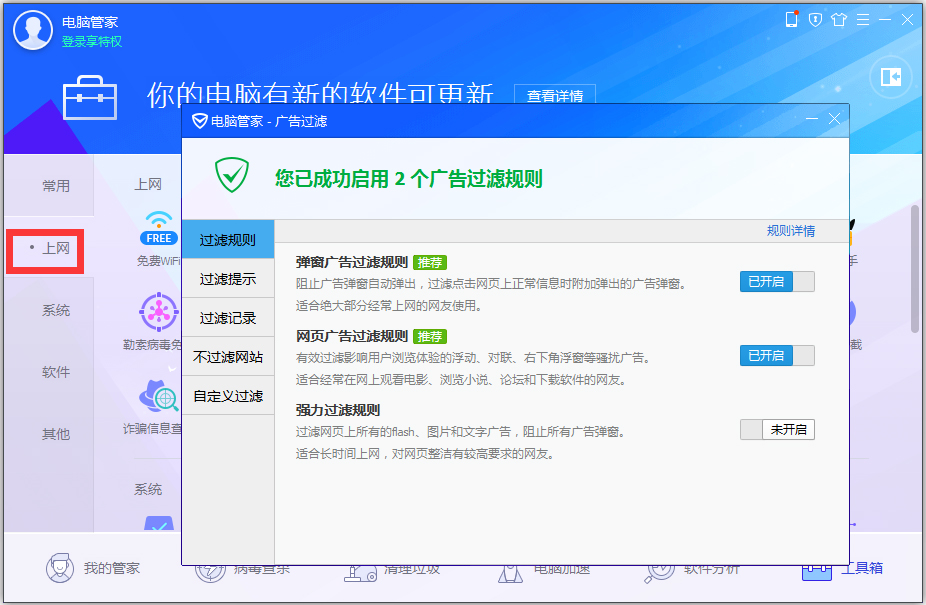926x605 pixels.
Task: Turn off the 弹窗广告过滤规则 switch
Action: [777, 282]
